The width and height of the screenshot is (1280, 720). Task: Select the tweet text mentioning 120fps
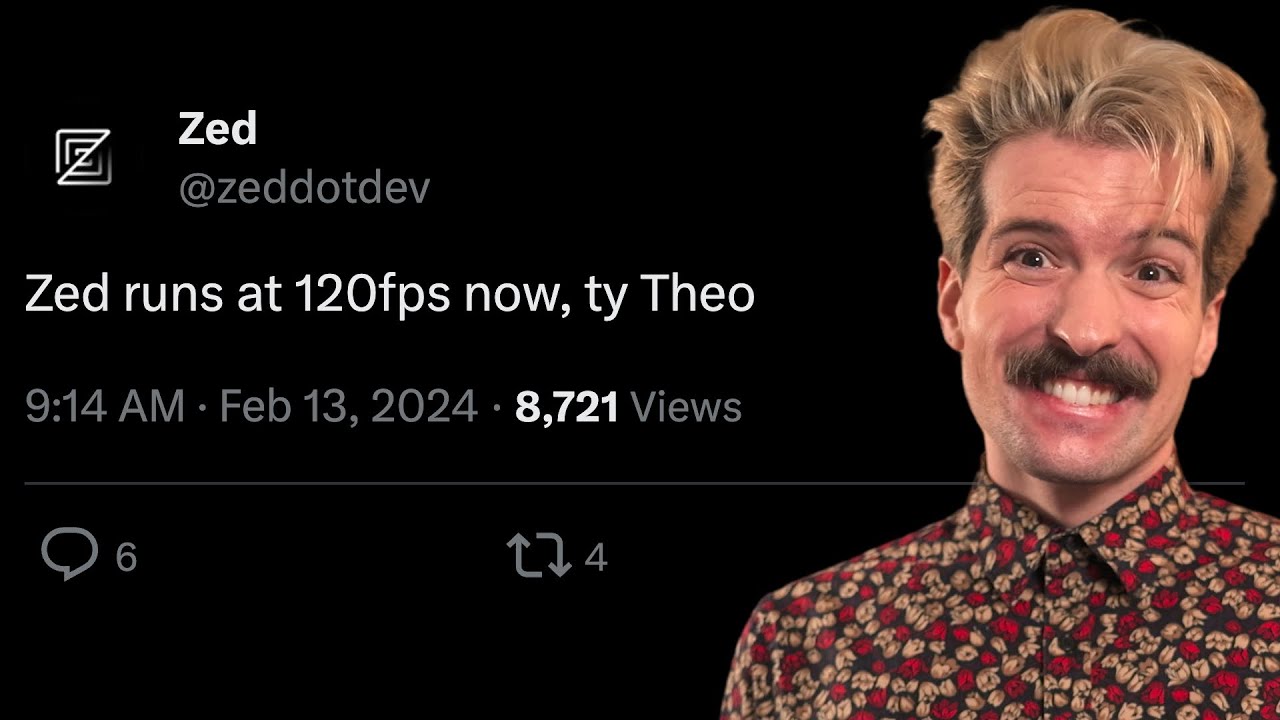389,295
